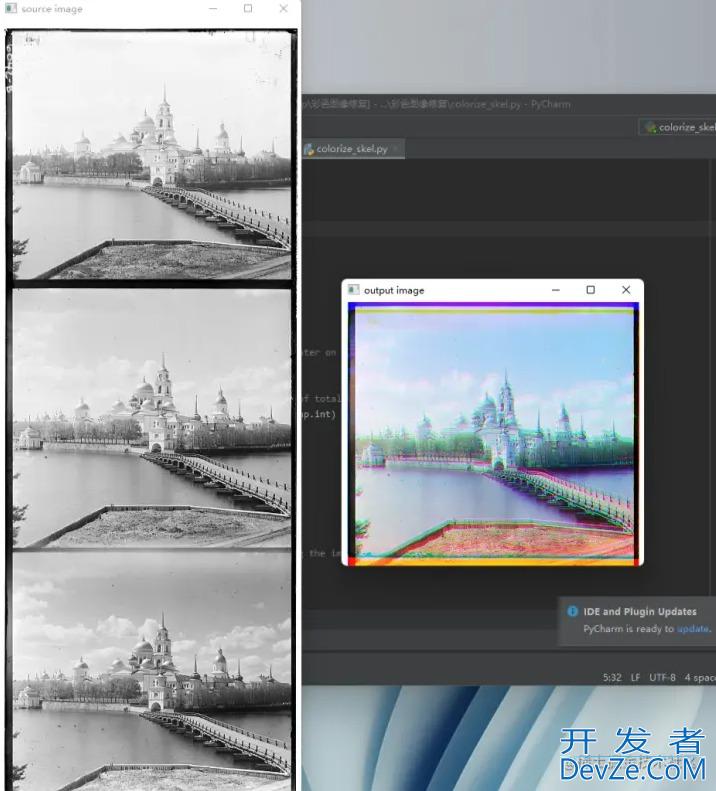Click the PyCharm window title text
Viewport: 716px width, 791px height.
point(437,104)
